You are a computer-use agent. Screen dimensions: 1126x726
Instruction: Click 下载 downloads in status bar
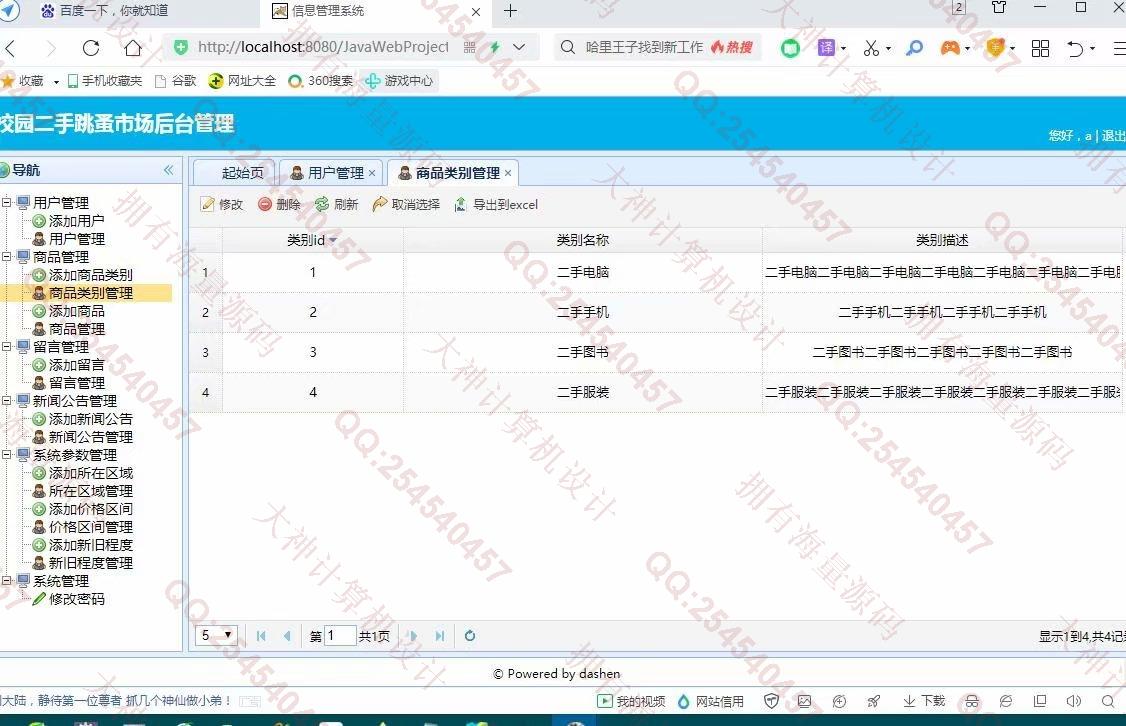(924, 701)
